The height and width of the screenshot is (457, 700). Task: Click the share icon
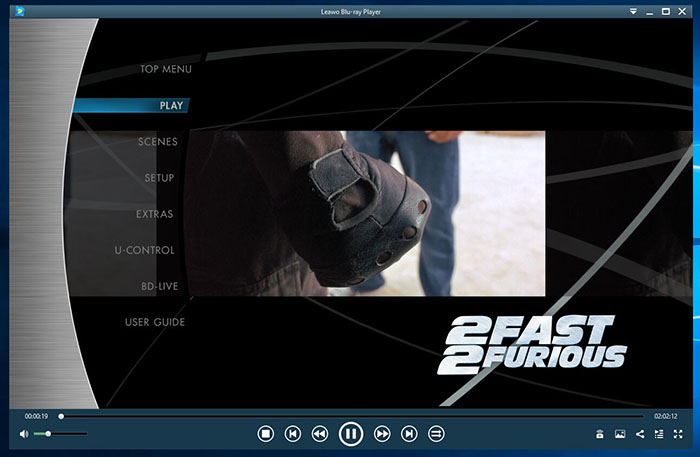[x=640, y=434]
